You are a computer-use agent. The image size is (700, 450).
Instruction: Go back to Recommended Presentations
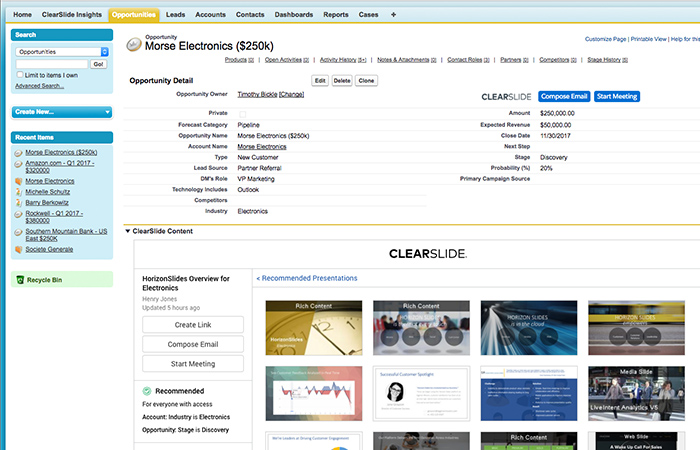click(x=307, y=278)
